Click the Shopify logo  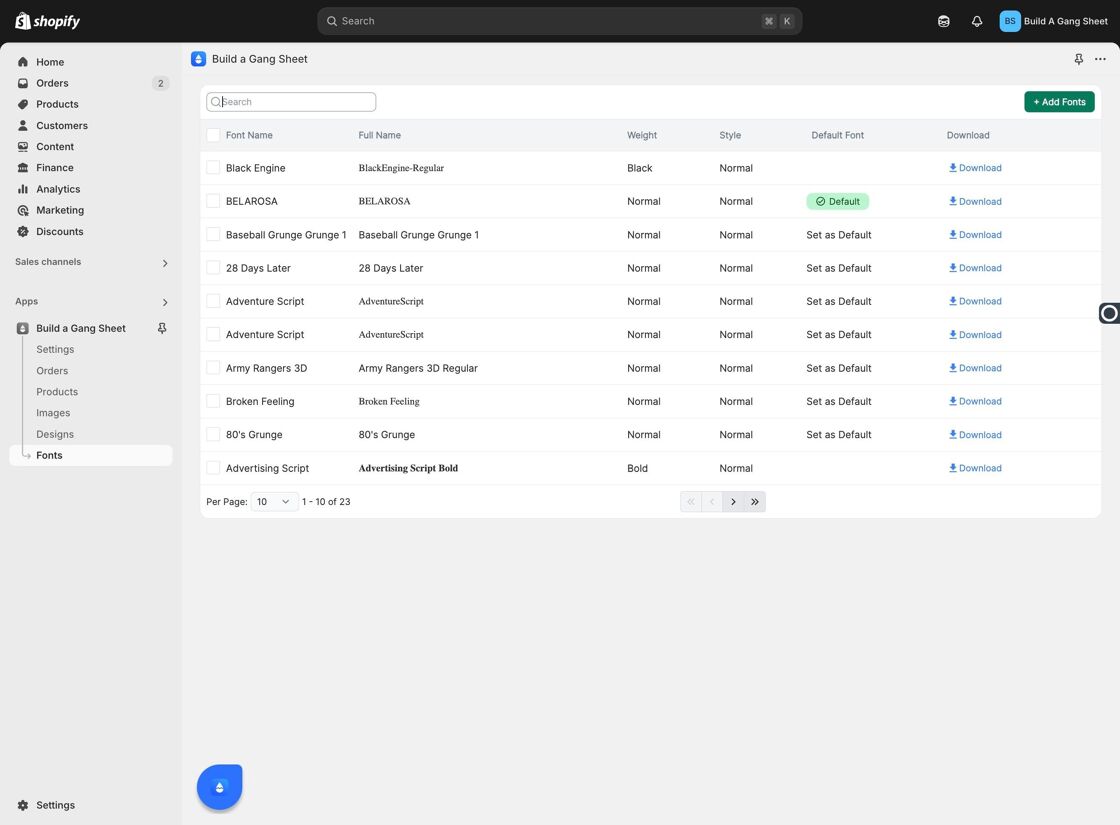pos(47,21)
